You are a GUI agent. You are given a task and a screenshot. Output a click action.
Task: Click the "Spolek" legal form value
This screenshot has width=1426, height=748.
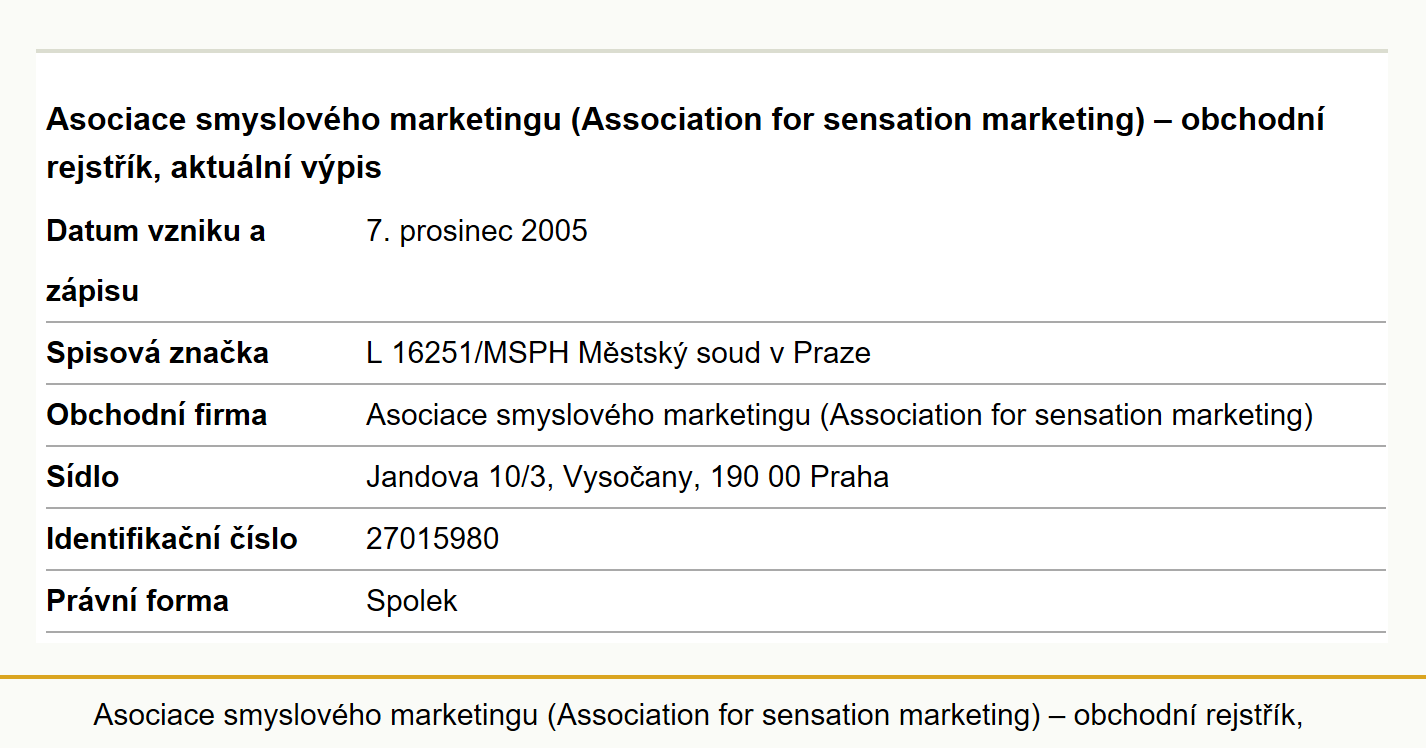click(x=412, y=601)
